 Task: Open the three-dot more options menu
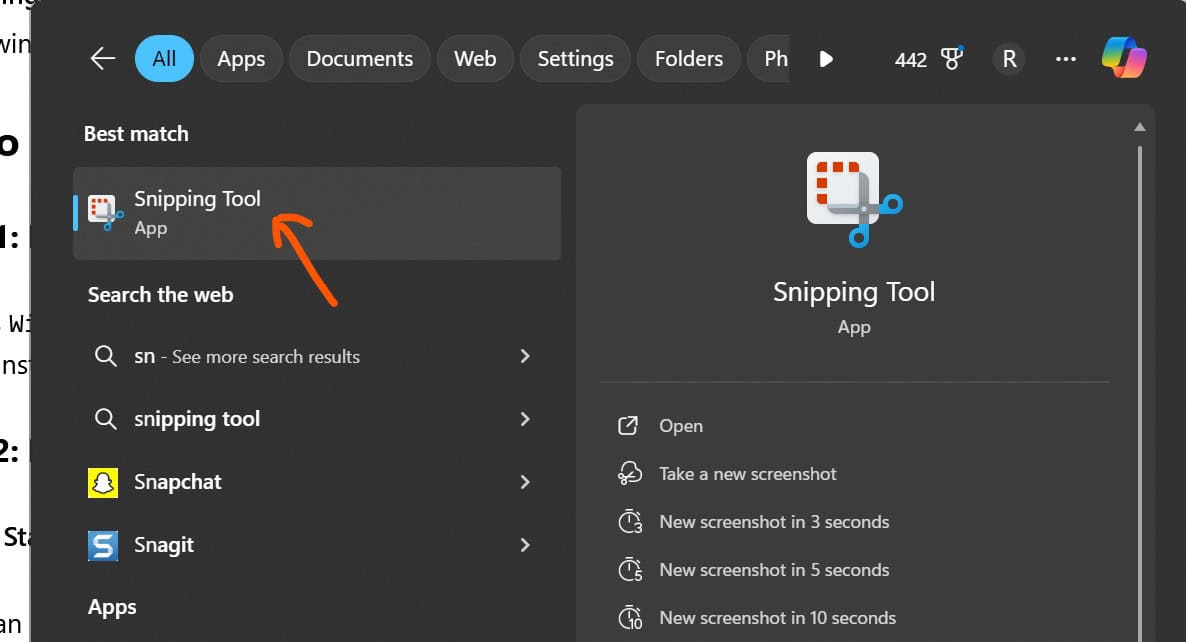pyautogui.click(x=1065, y=59)
